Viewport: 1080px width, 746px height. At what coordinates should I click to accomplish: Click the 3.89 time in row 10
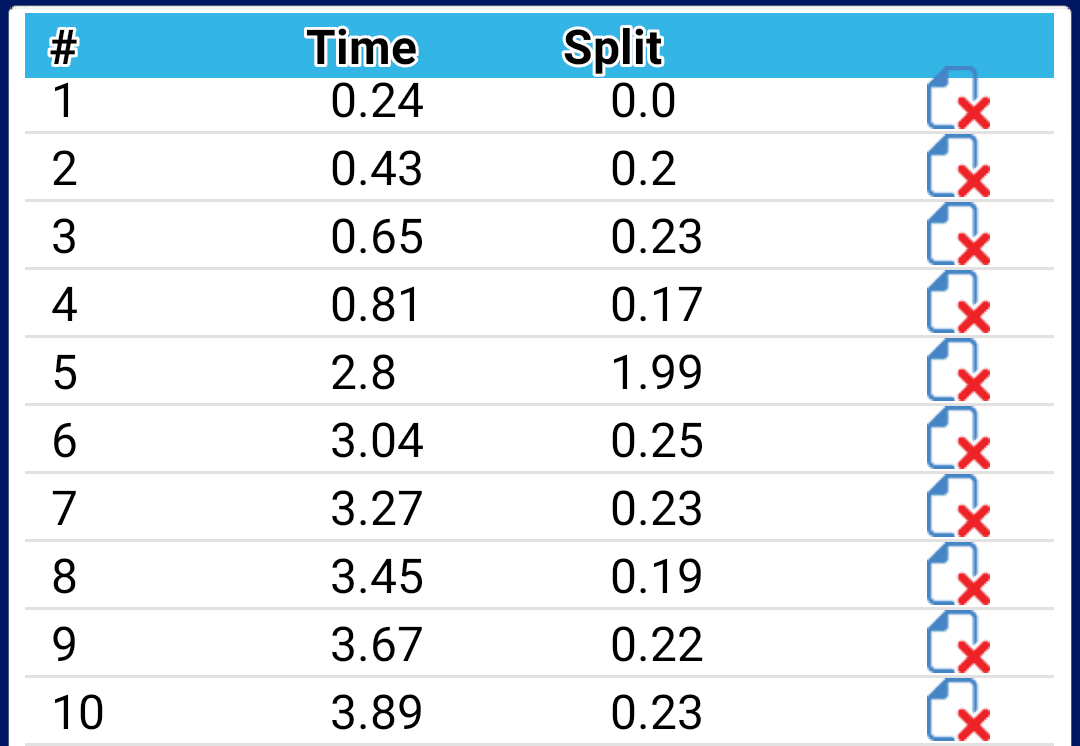377,712
